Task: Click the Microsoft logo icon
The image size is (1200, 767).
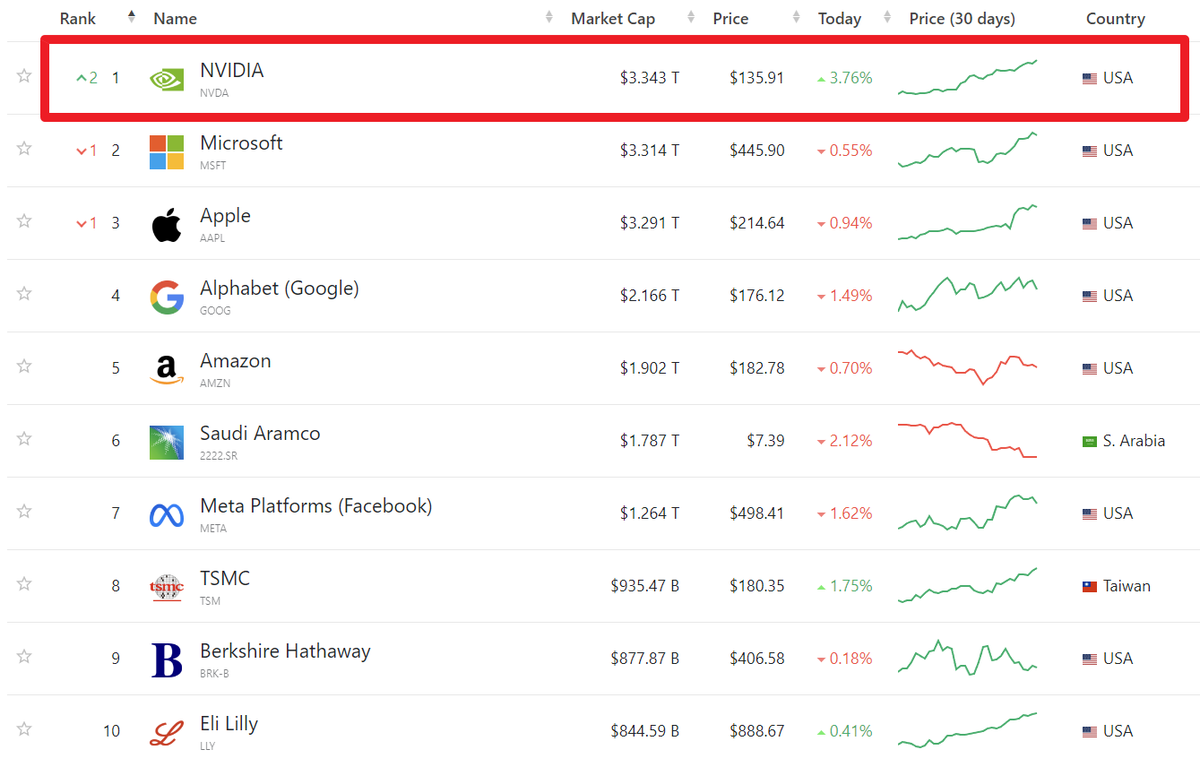Action: [167, 152]
